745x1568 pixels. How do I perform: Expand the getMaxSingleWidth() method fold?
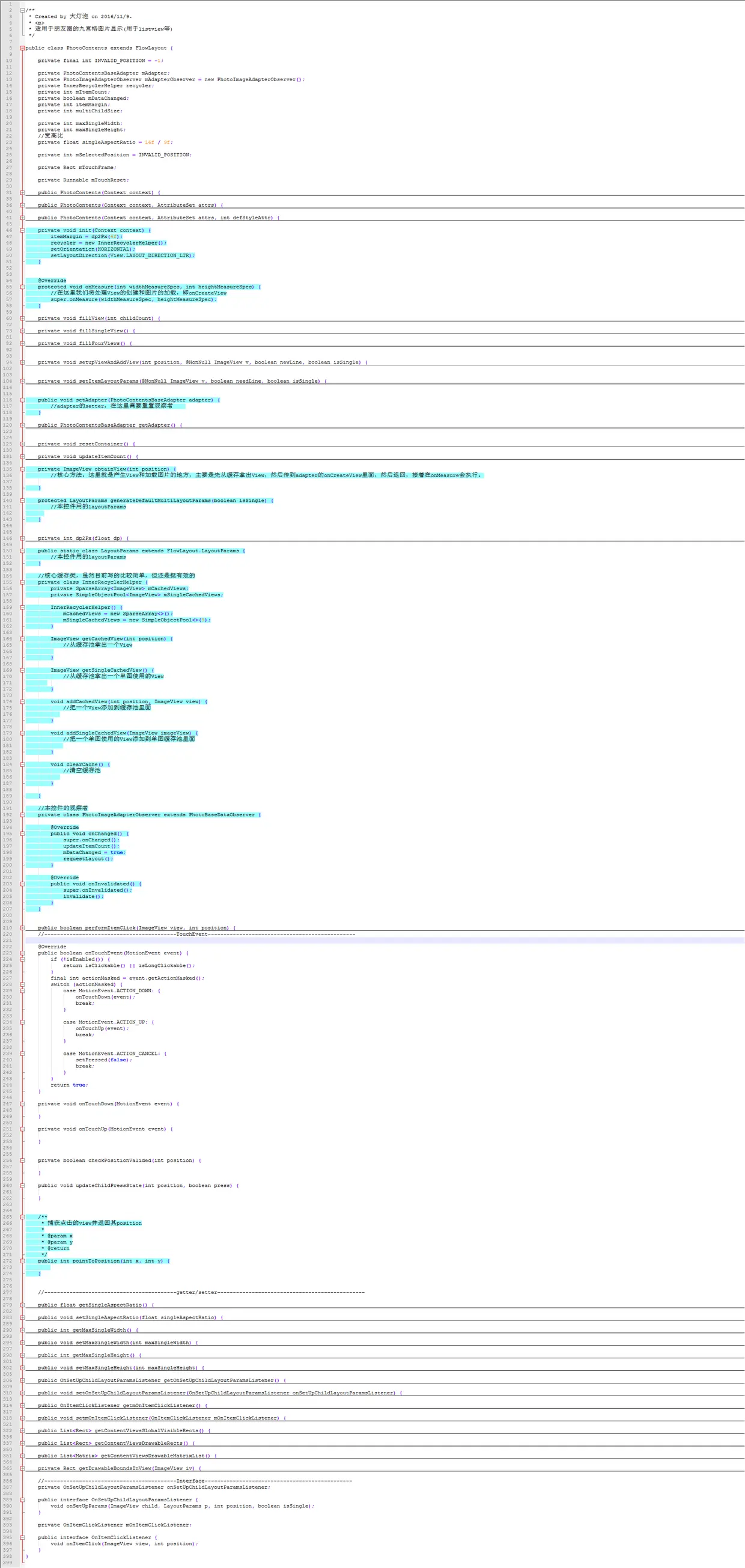click(x=22, y=1330)
